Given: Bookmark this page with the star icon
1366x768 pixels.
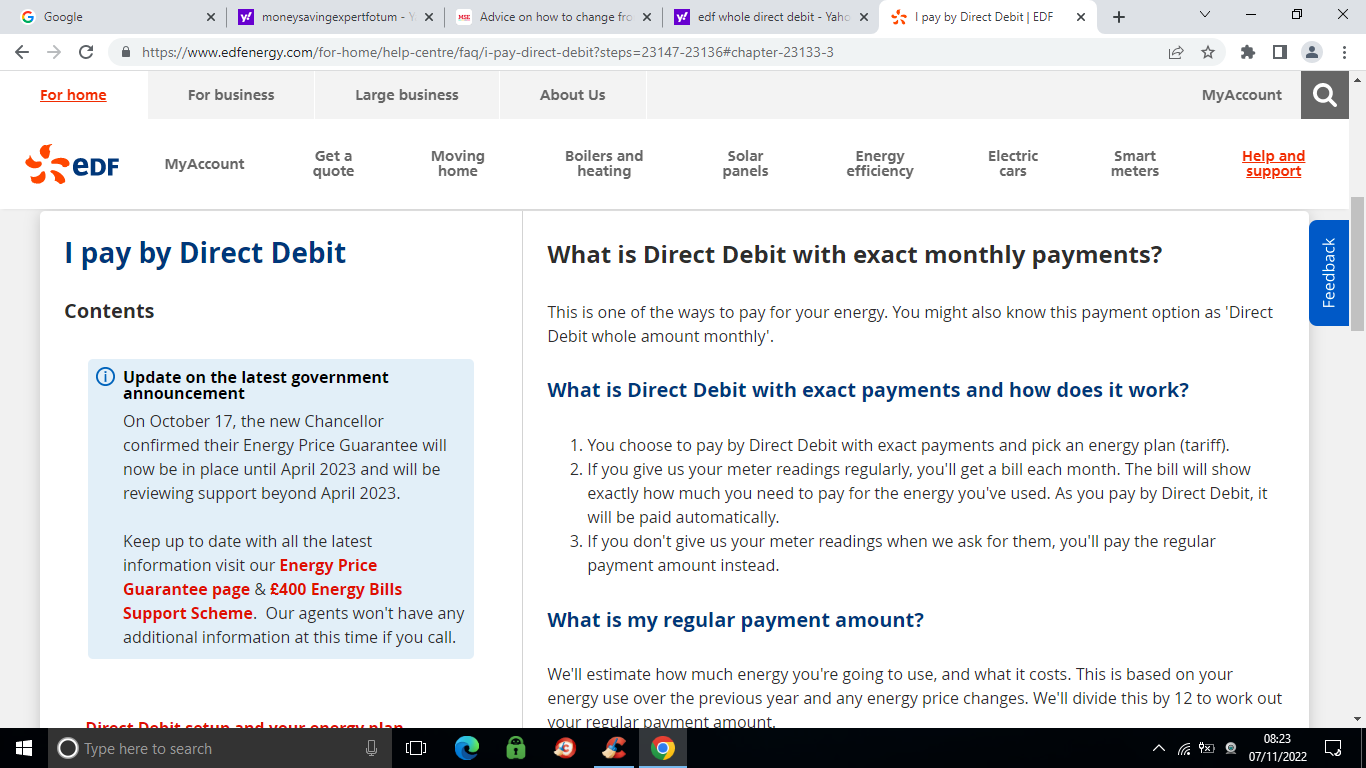Looking at the screenshot, I should 1208,52.
